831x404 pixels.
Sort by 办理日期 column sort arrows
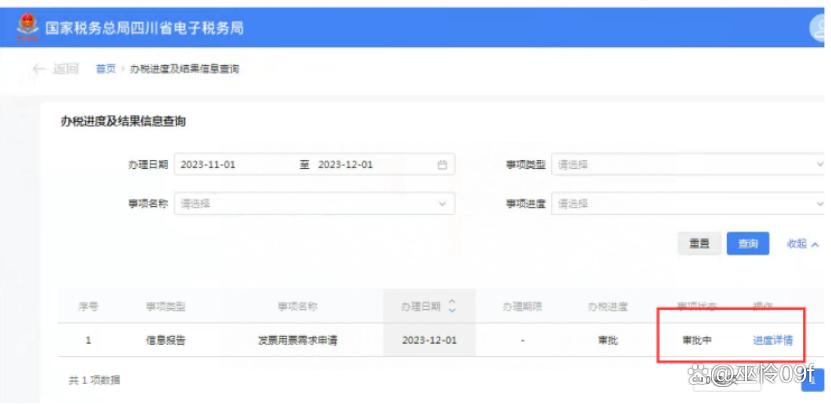tap(452, 306)
